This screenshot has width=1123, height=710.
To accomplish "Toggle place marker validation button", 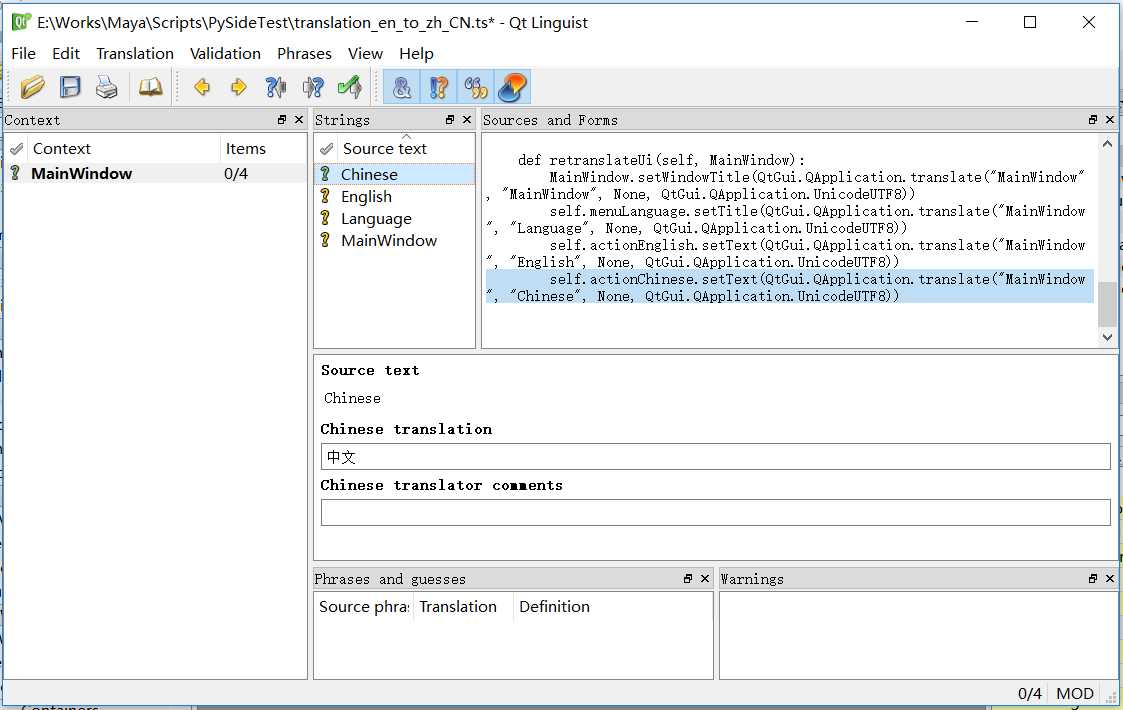I will (x=513, y=87).
